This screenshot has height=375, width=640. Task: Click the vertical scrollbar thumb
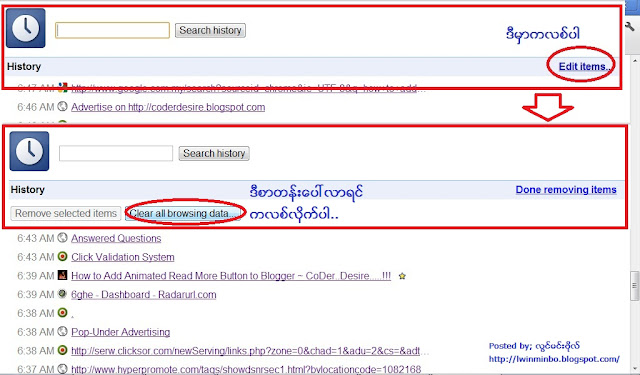point(635,286)
